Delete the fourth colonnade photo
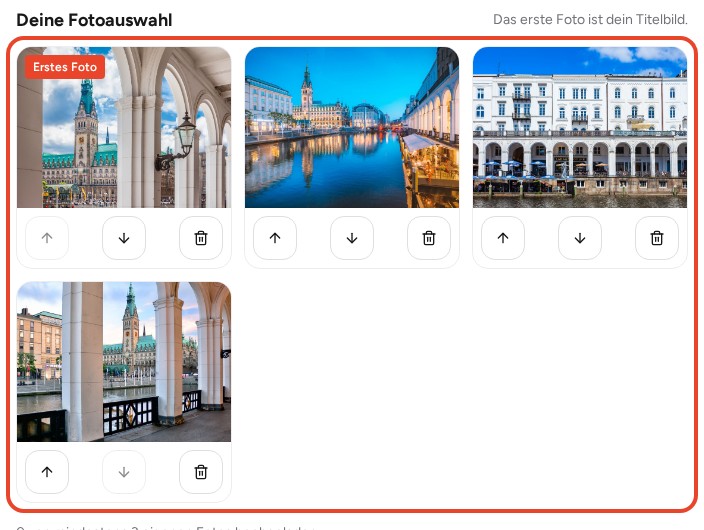 [x=201, y=472]
